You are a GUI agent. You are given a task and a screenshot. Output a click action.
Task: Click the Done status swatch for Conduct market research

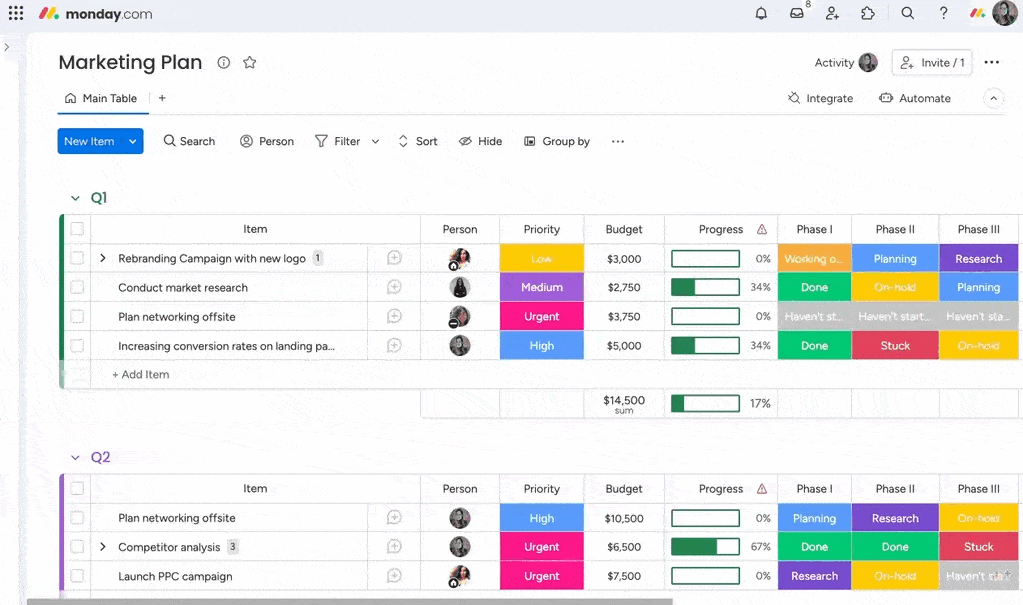click(814, 287)
